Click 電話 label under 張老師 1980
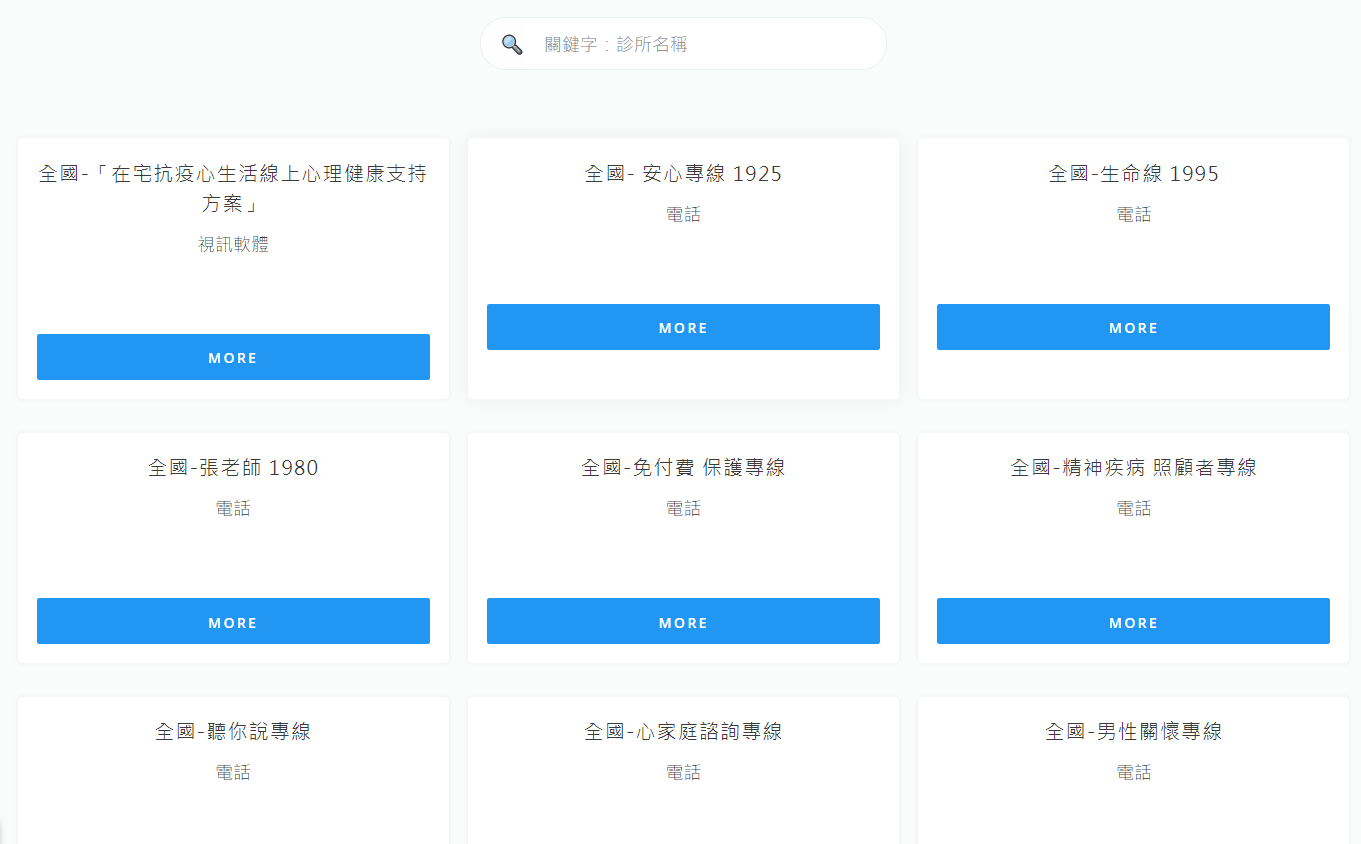This screenshot has width=1361, height=844. click(233, 509)
